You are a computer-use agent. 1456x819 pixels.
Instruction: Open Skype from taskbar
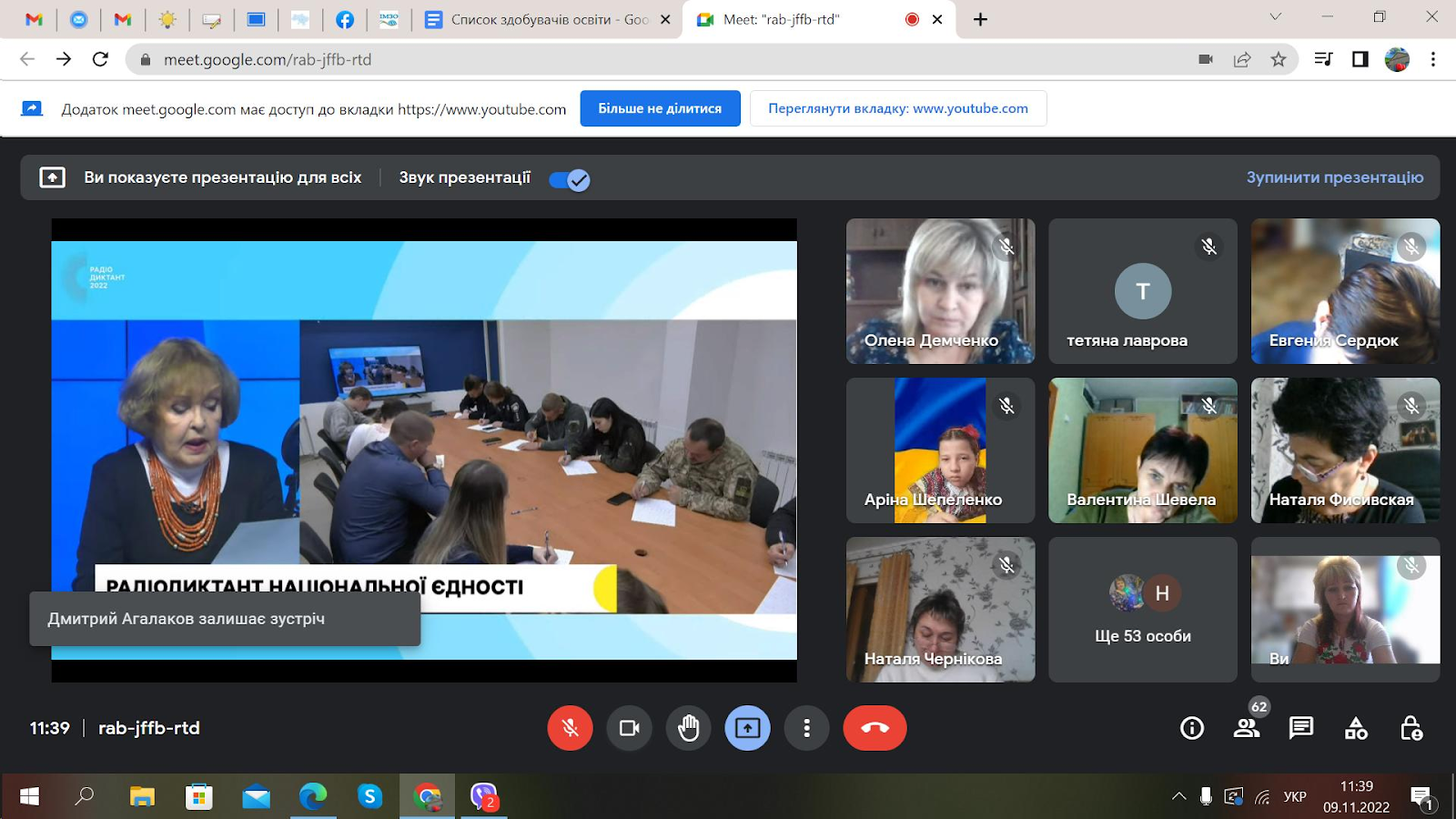[369, 796]
